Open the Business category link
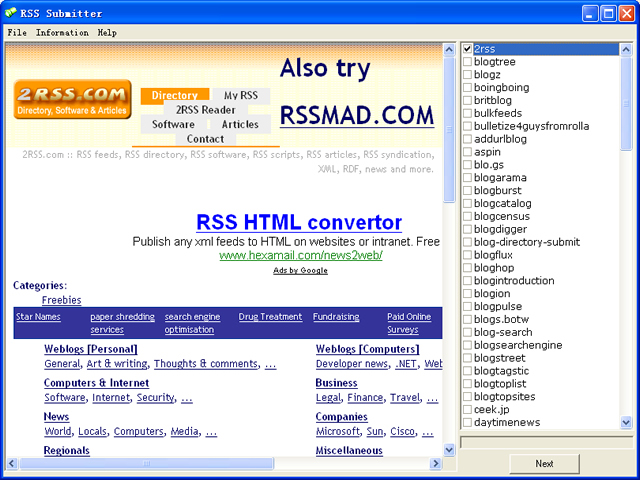This screenshot has height=480, width=640. 336,383
